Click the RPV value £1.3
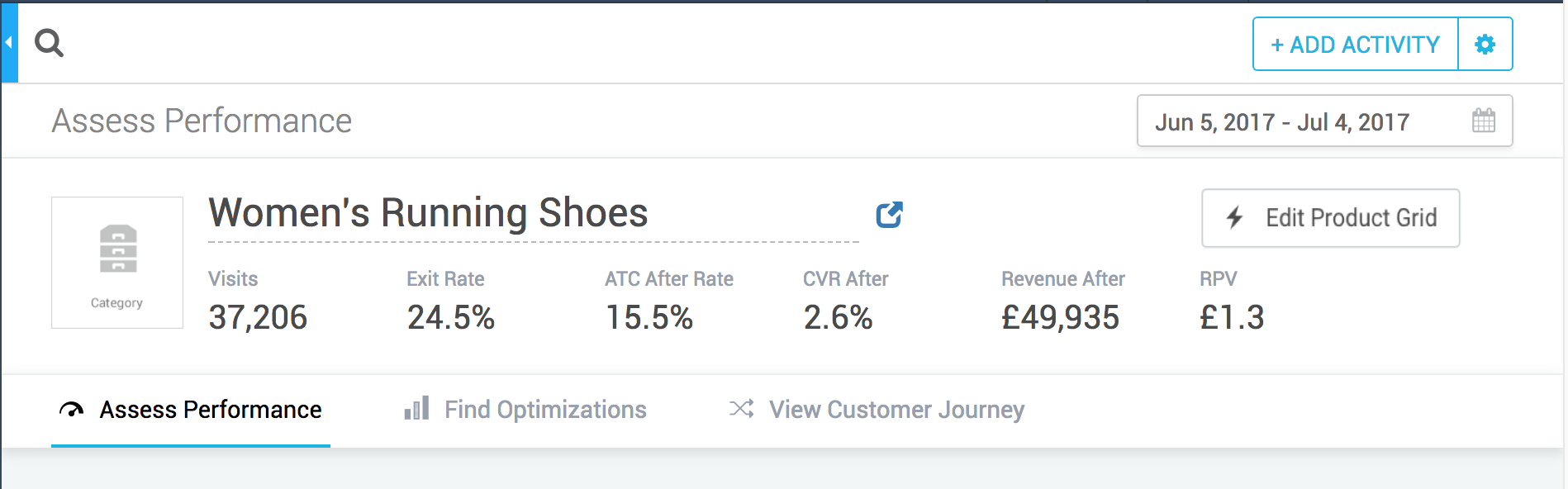Viewport: 1568px width, 489px height. tap(1232, 317)
